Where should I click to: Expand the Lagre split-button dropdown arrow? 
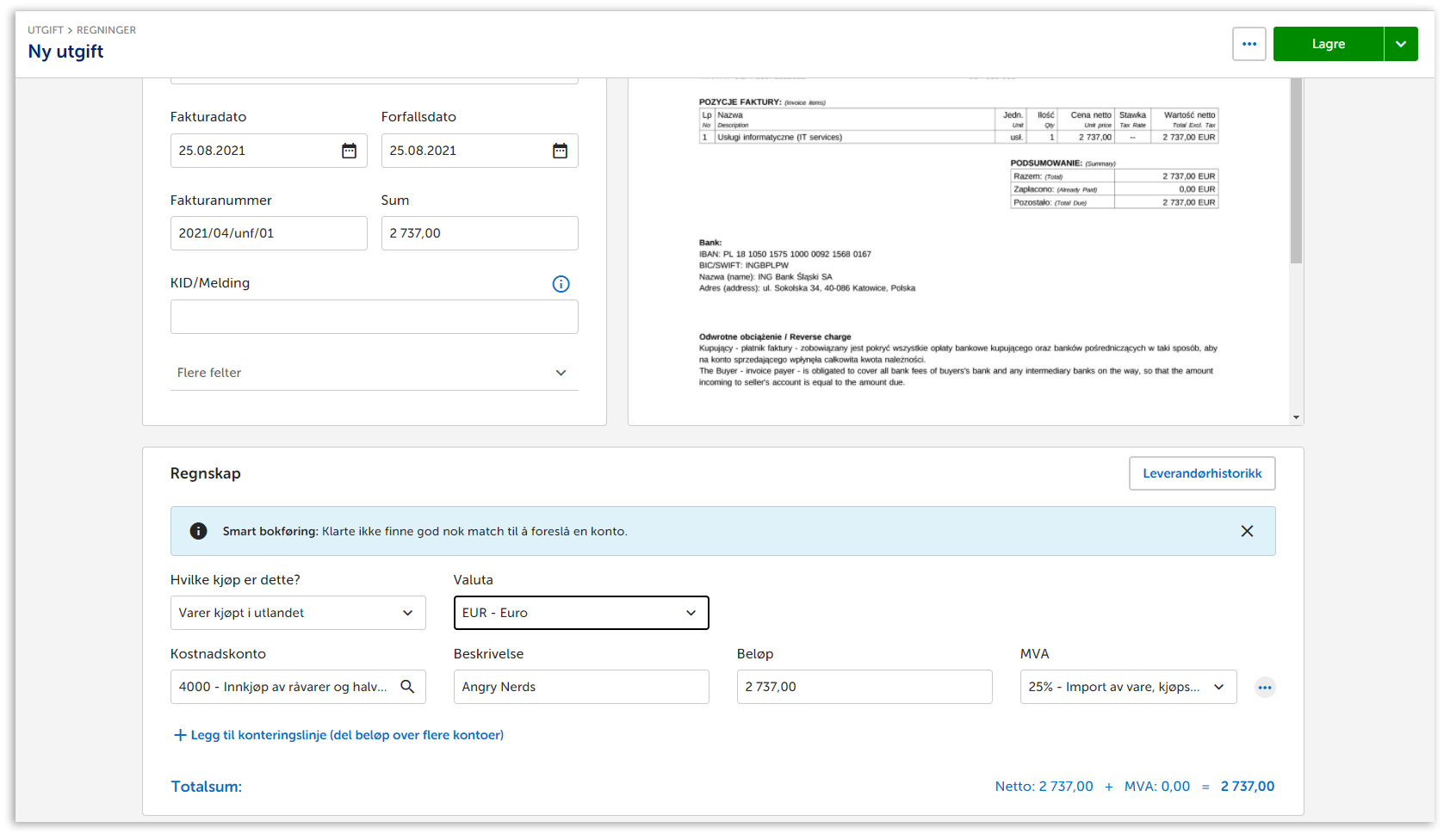(1401, 44)
